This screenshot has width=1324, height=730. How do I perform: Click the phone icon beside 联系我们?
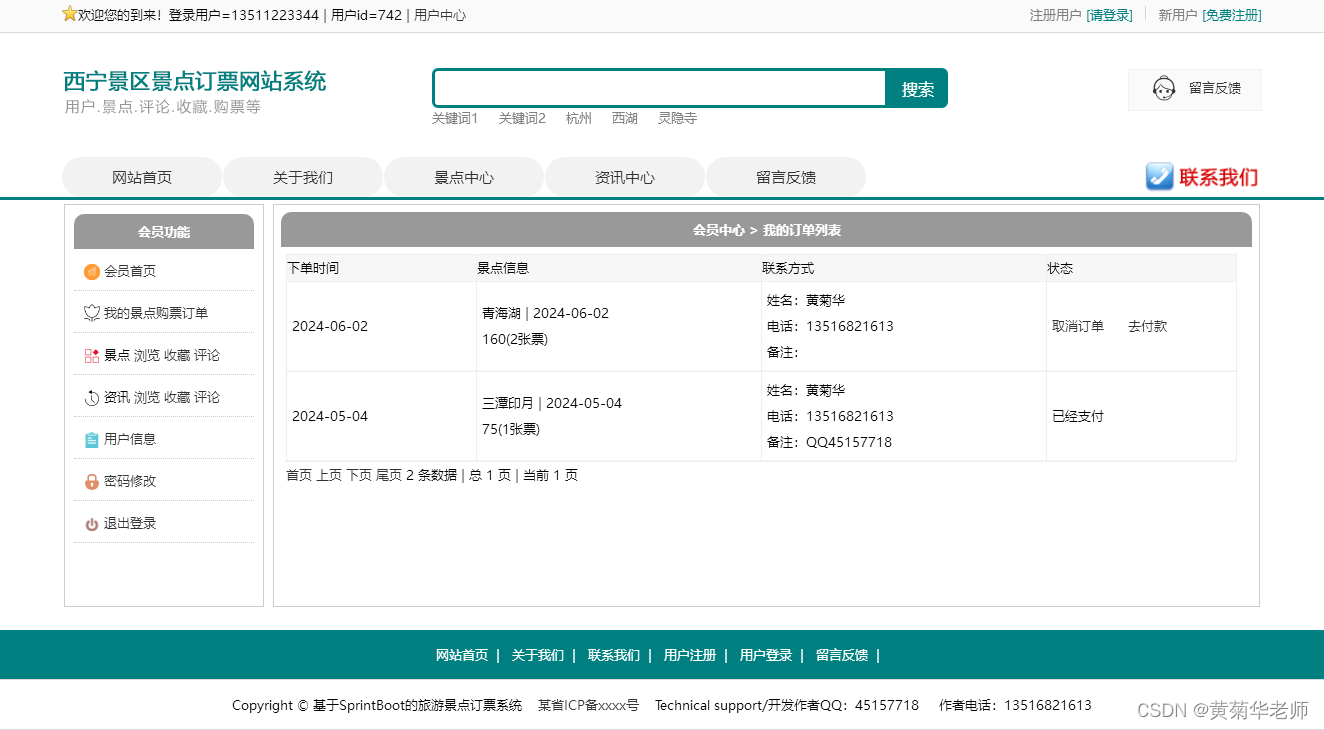(x=1159, y=177)
